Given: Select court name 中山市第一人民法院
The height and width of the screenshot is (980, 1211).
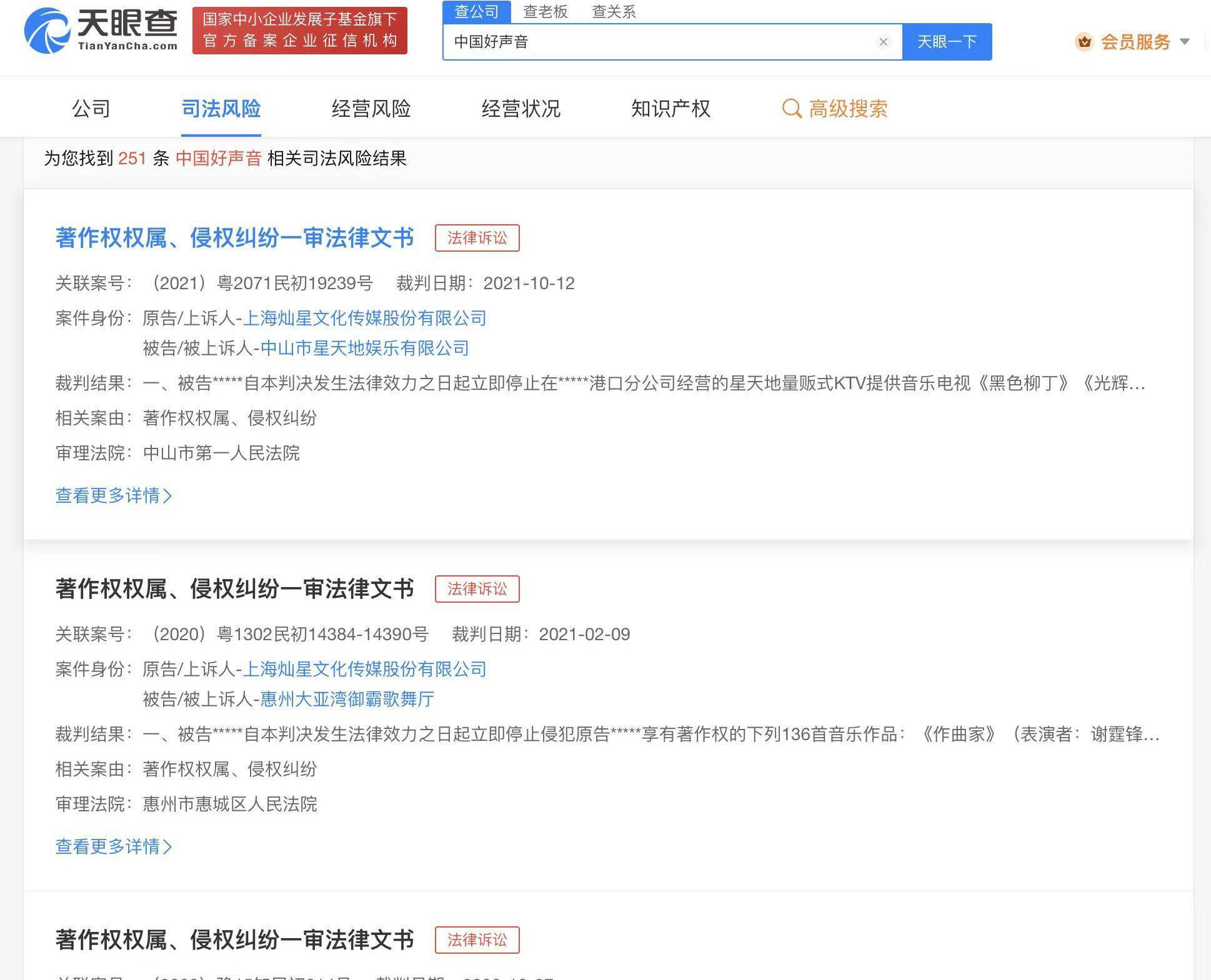Looking at the screenshot, I should tap(221, 453).
